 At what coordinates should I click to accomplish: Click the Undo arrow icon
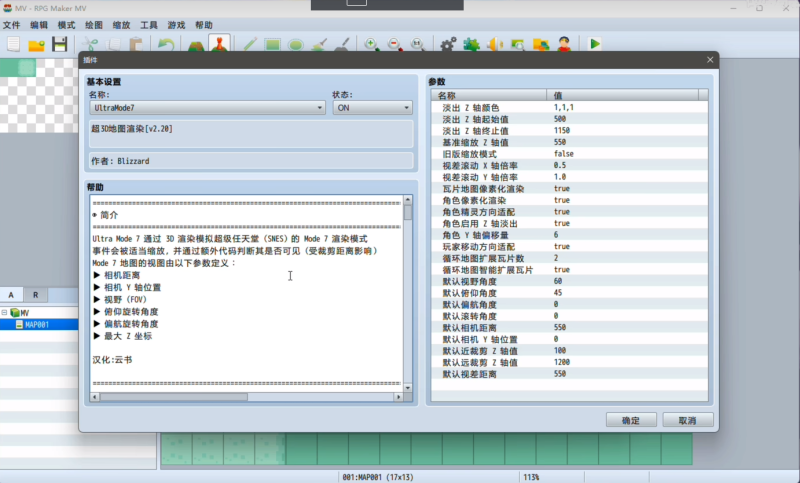[x=166, y=44]
